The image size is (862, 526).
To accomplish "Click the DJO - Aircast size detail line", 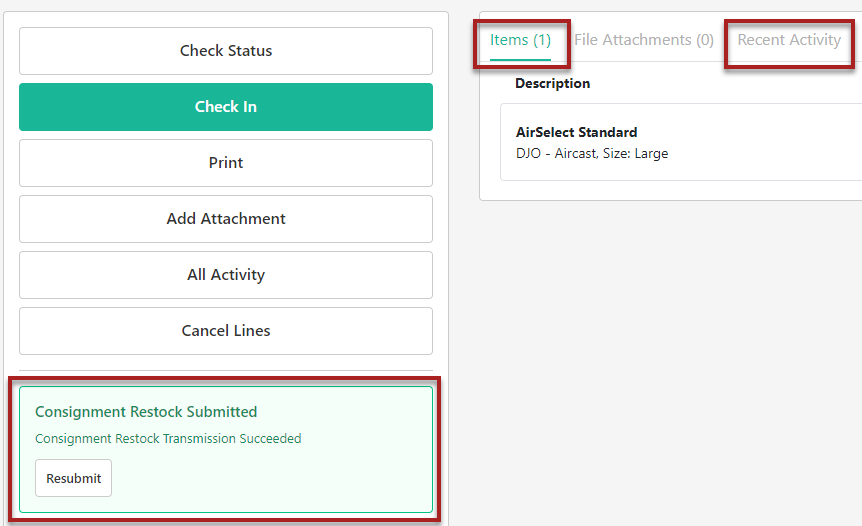I will coord(592,154).
